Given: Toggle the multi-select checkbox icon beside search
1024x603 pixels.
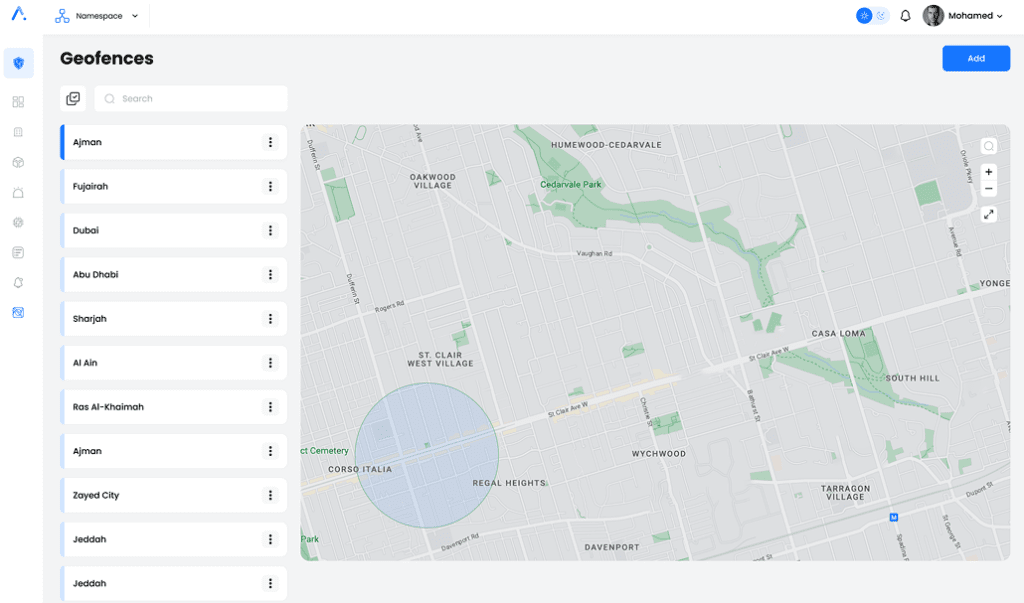Looking at the screenshot, I should coord(73,98).
